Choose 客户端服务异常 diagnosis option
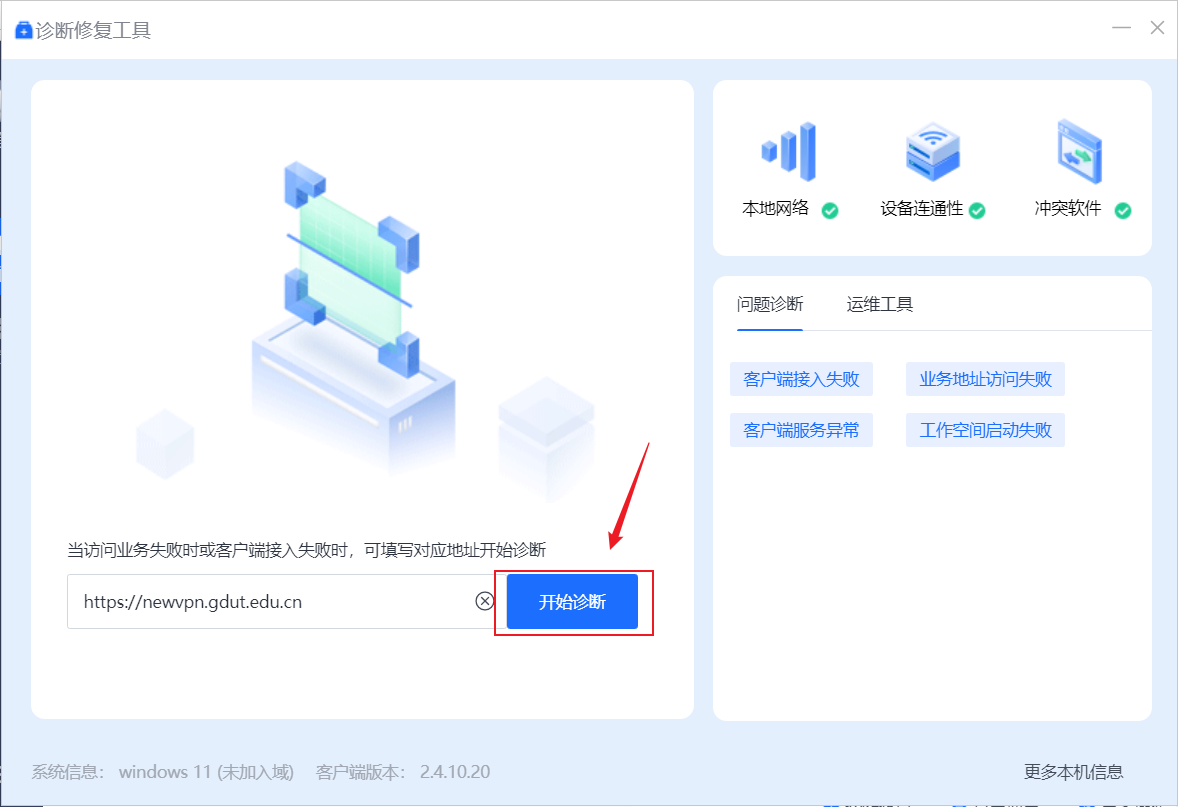This screenshot has width=1178, height=807. (x=801, y=430)
